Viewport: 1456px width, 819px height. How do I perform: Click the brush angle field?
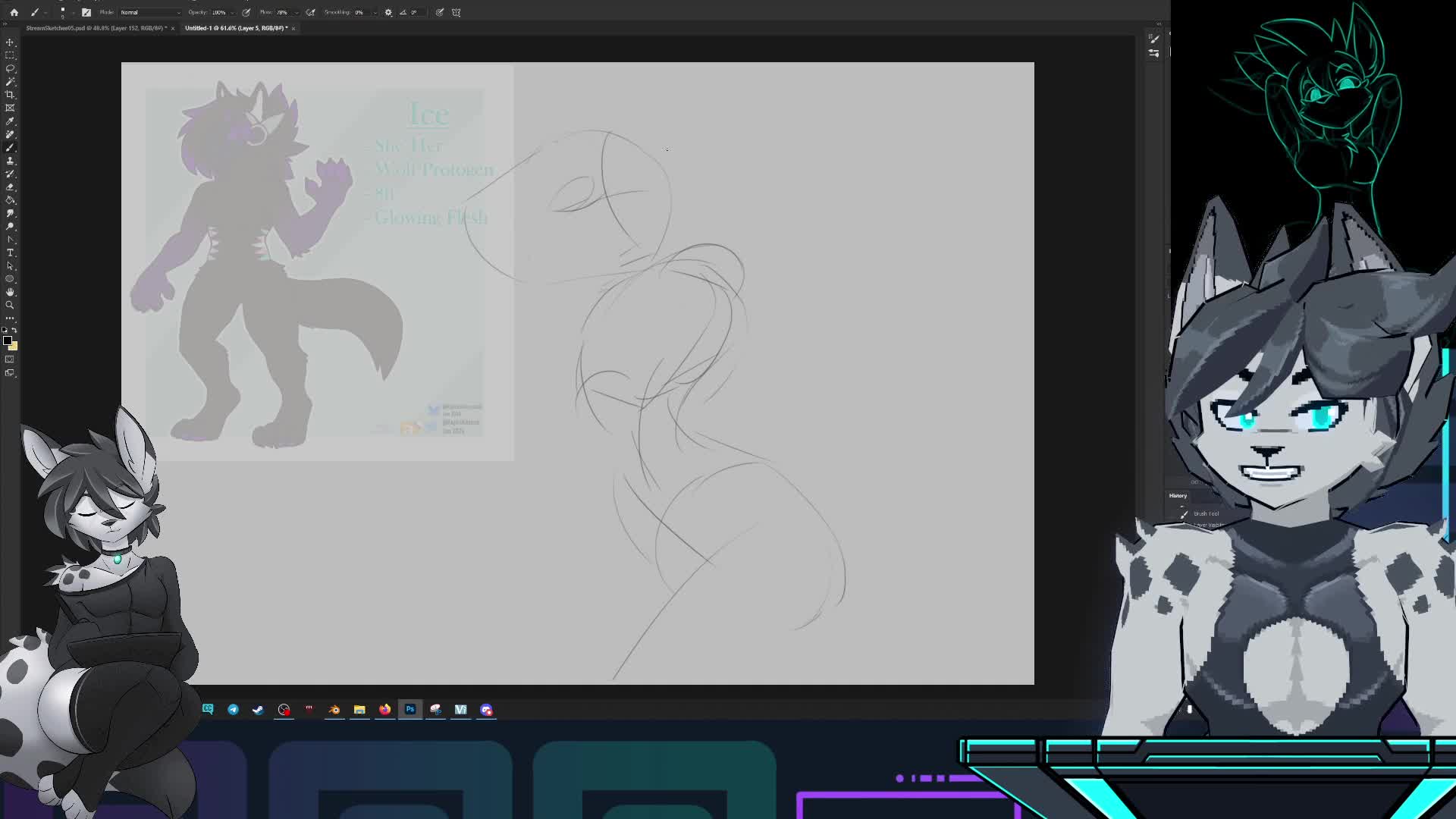point(416,12)
